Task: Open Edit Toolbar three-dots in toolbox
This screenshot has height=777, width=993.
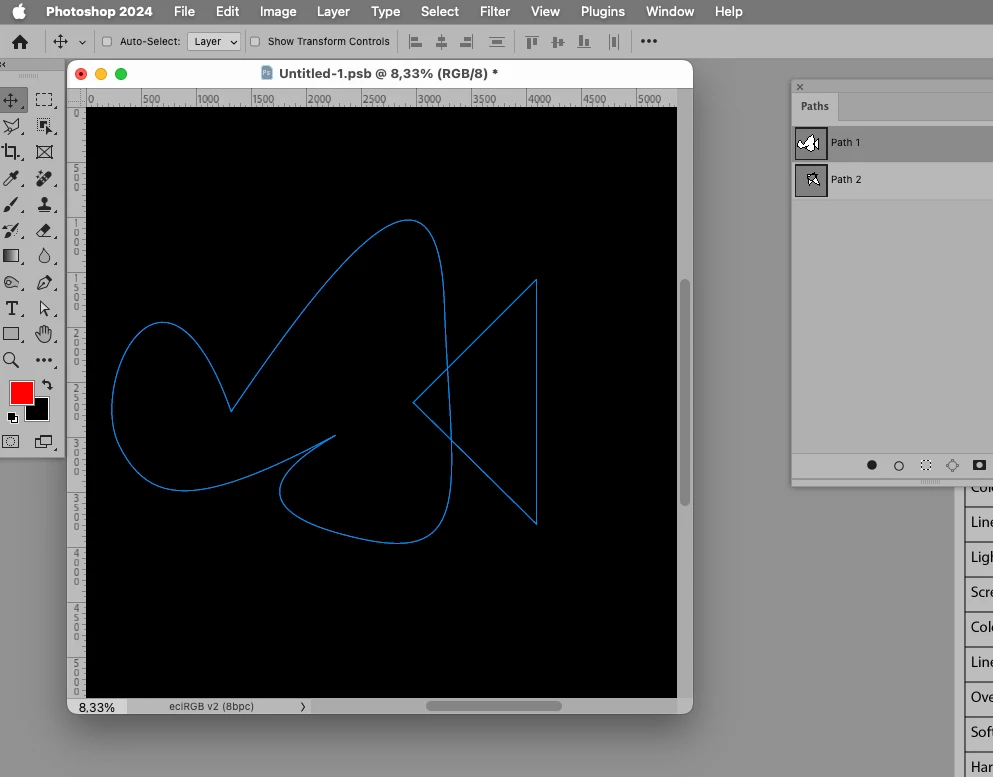Action: 44,360
